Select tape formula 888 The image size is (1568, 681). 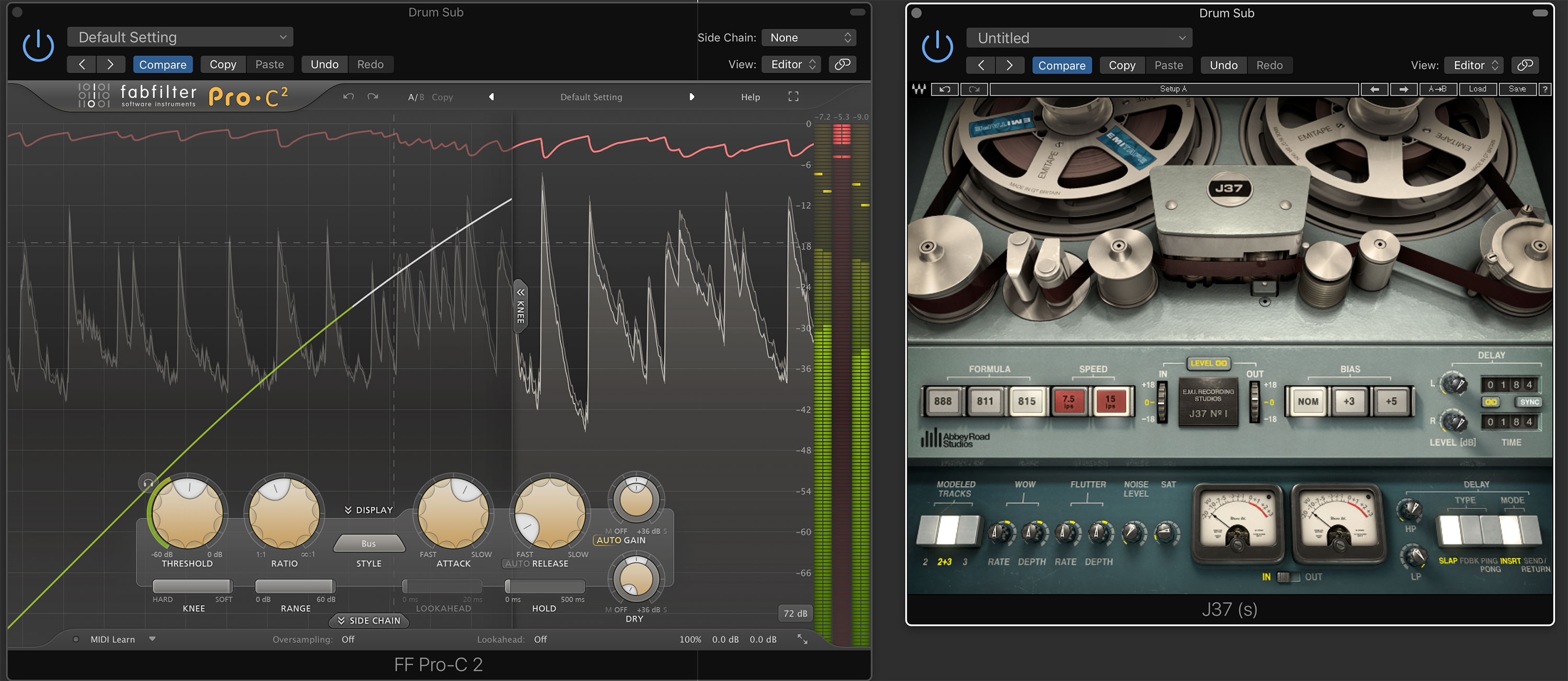(942, 401)
